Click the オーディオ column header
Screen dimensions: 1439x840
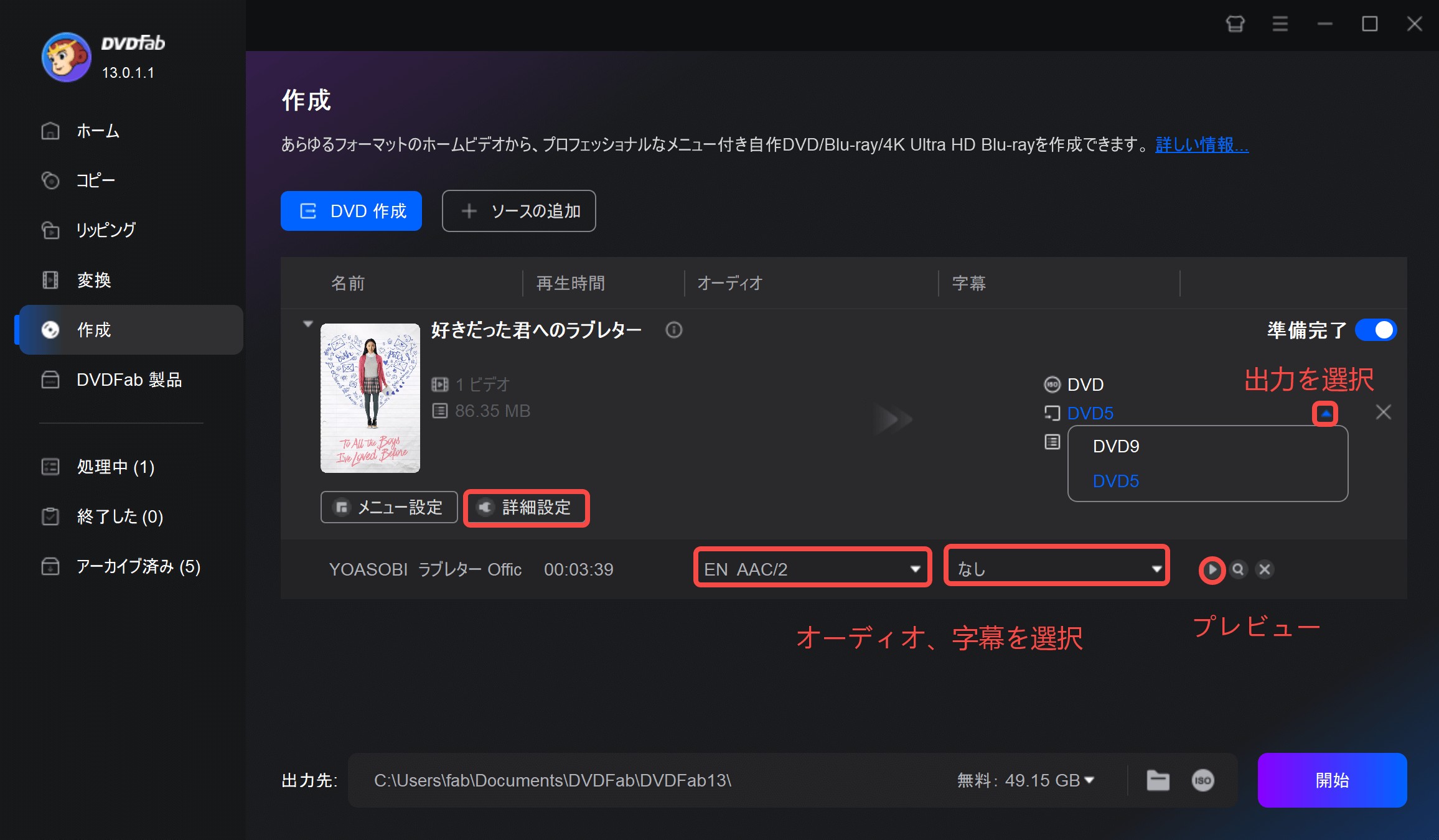pyautogui.click(x=730, y=283)
